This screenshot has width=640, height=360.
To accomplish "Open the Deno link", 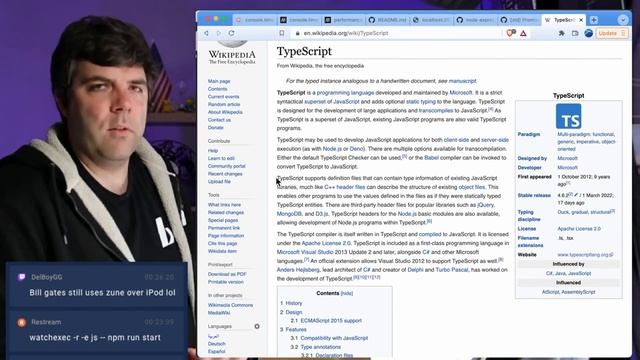I will coord(356,149).
